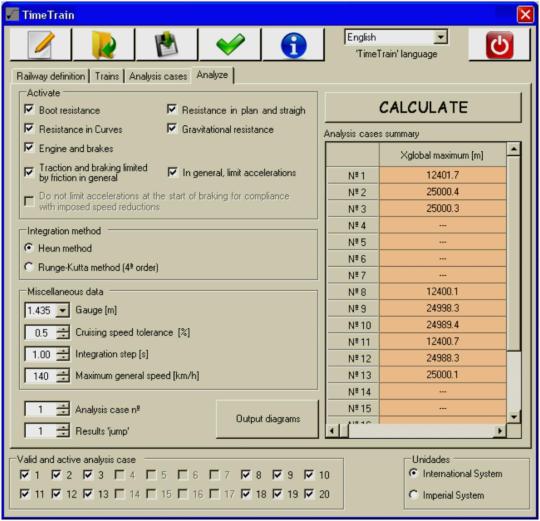540x521 pixels.
Task: Select Imperial System units
Action: pyautogui.click(x=413, y=495)
